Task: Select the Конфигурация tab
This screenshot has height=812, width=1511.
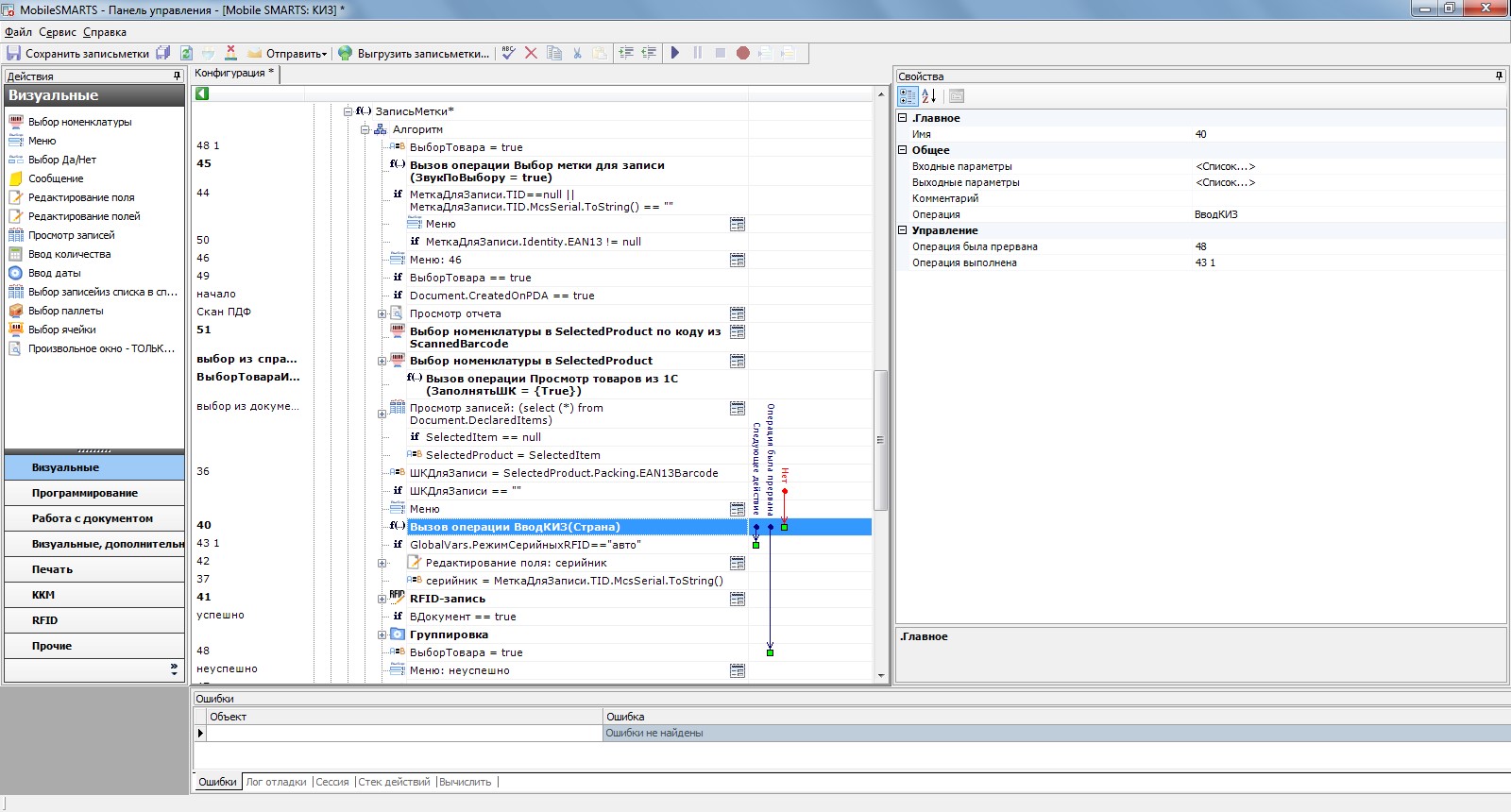Action: click(234, 73)
